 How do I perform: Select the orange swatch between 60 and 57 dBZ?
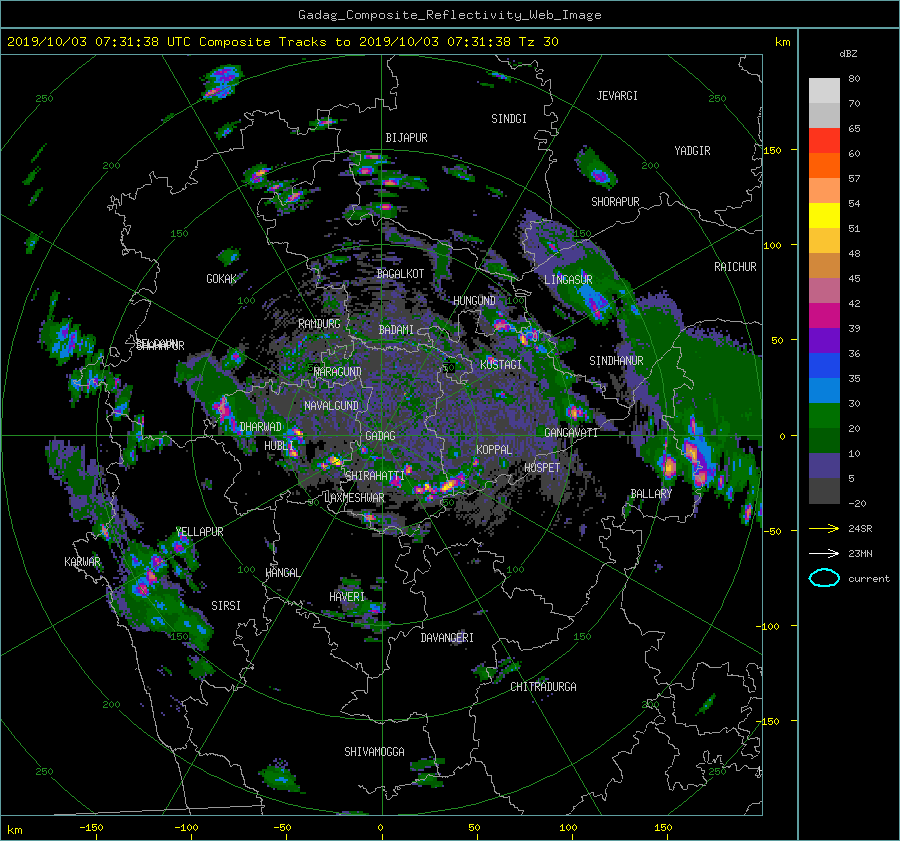tap(824, 165)
